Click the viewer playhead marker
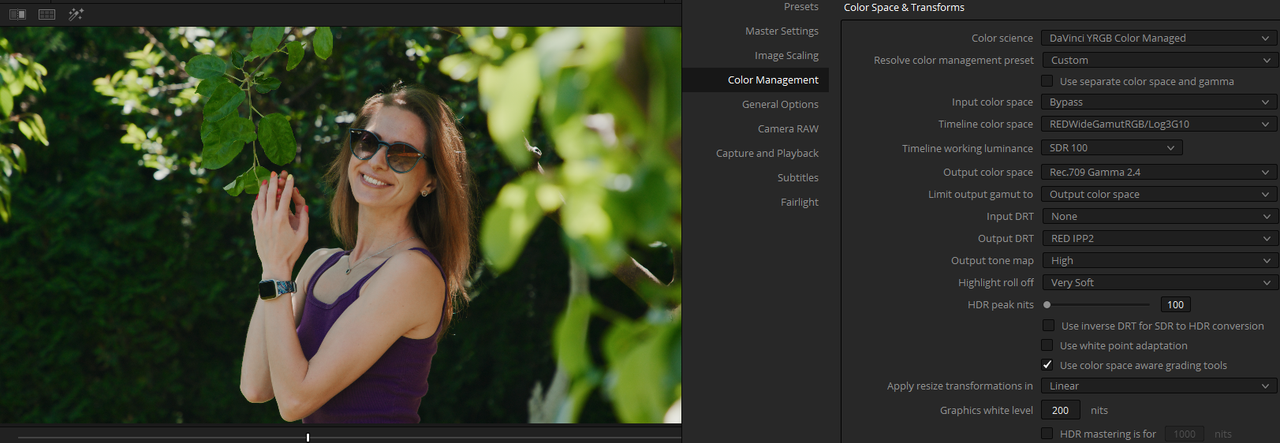 (308, 437)
